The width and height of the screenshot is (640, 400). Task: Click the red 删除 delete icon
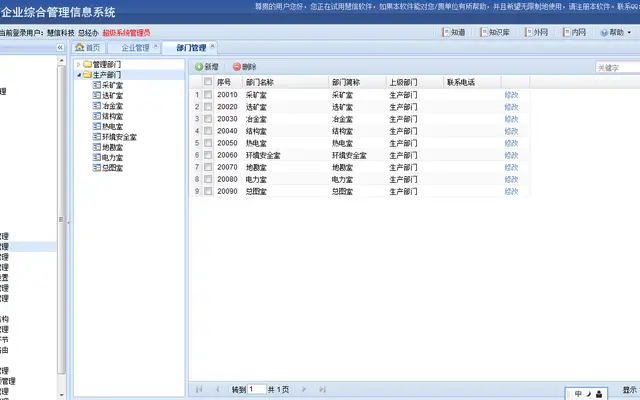coord(237,67)
